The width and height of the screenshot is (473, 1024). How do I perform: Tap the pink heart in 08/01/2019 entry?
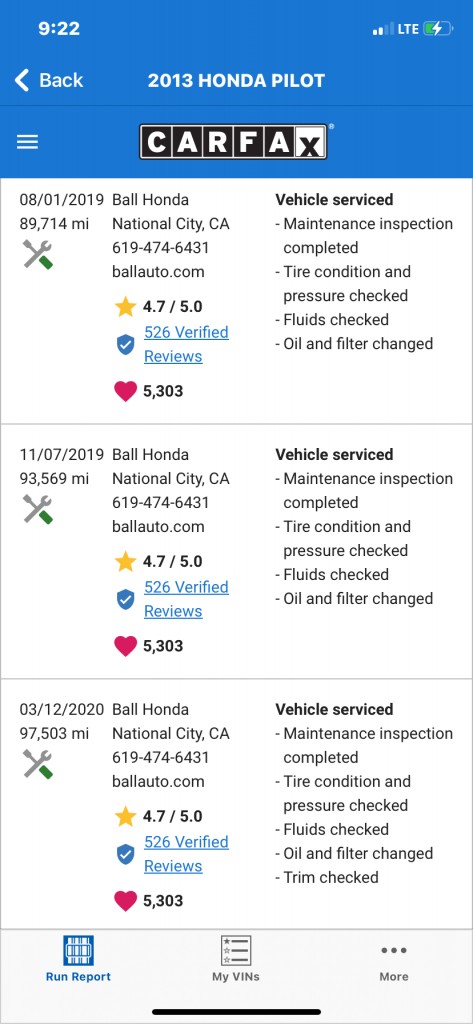click(x=125, y=391)
